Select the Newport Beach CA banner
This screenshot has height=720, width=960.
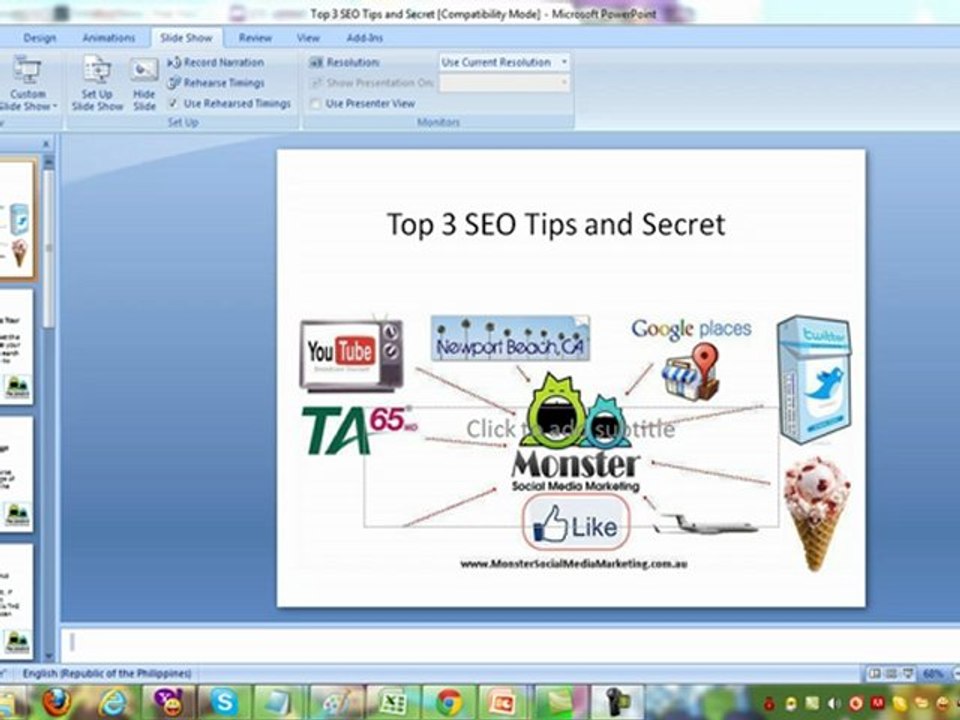[510, 338]
